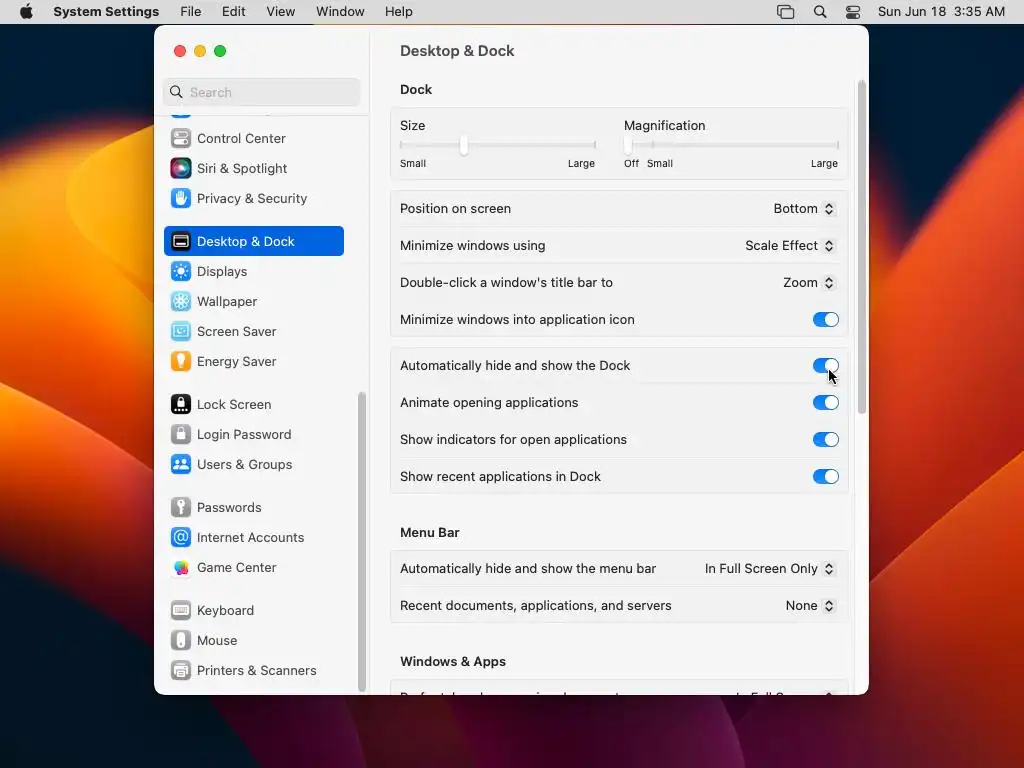This screenshot has width=1024, height=768.
Task: Click the Dock Size slider knob
Action: (464, 144)
